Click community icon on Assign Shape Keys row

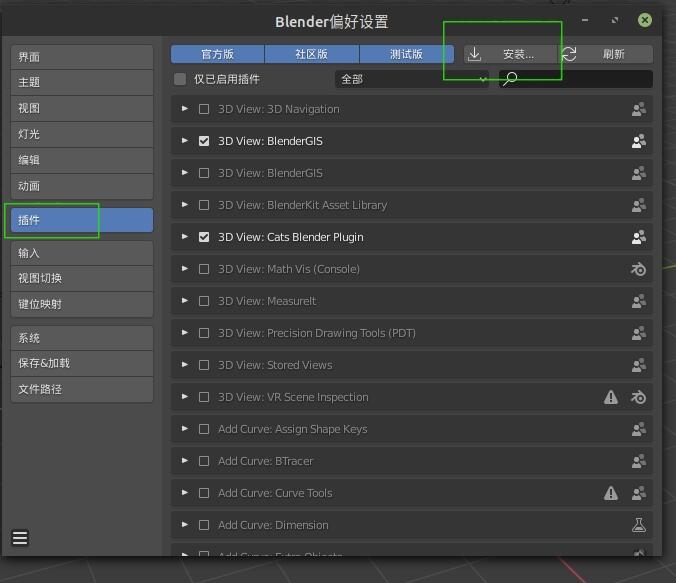[638, 429]
